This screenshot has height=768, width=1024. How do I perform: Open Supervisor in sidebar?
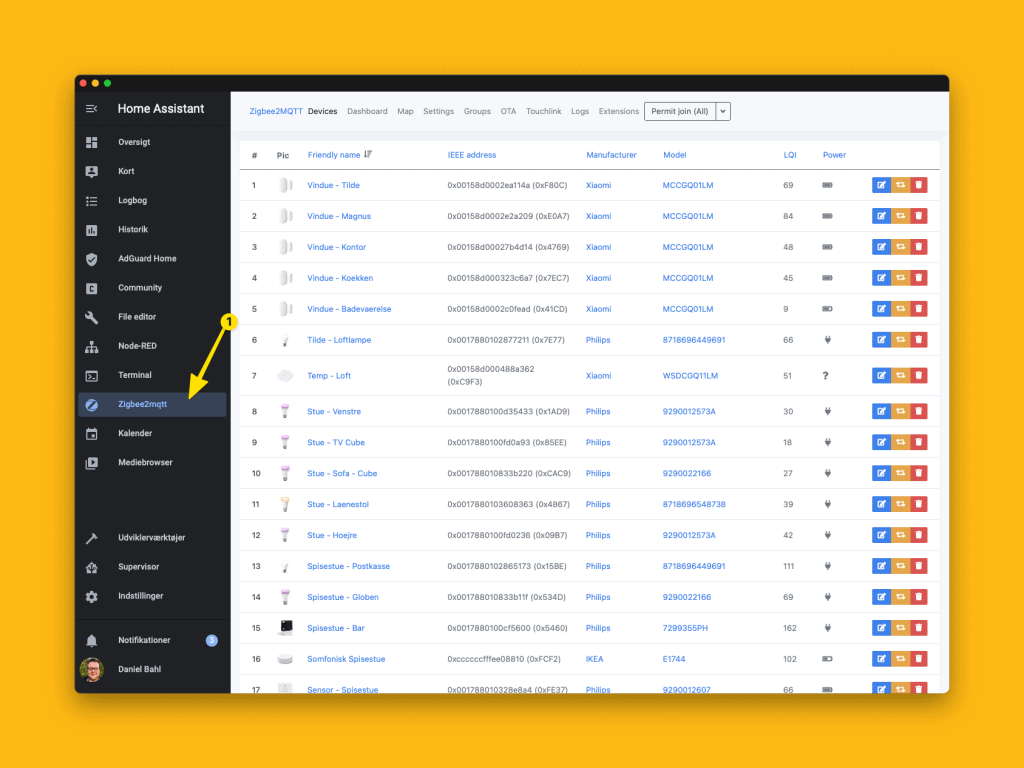[x=152, y=567]
